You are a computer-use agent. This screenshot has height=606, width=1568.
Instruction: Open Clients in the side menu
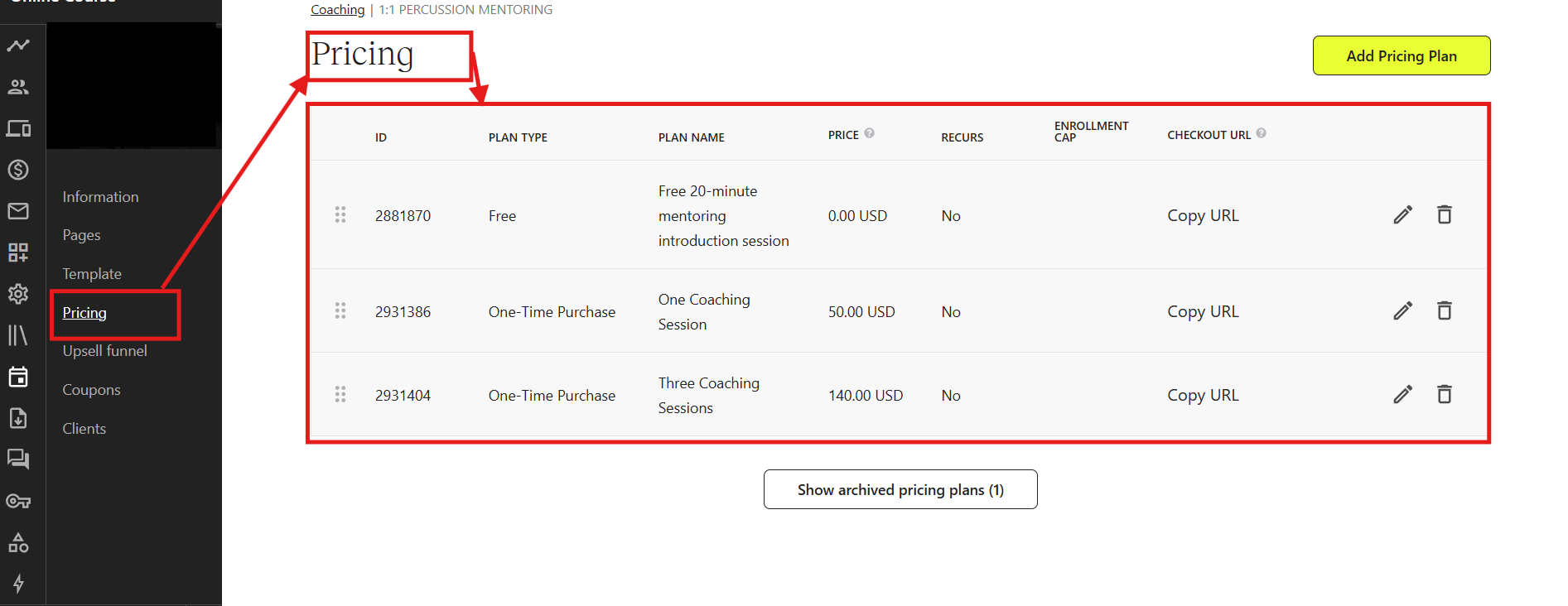[x=84, y=429]
